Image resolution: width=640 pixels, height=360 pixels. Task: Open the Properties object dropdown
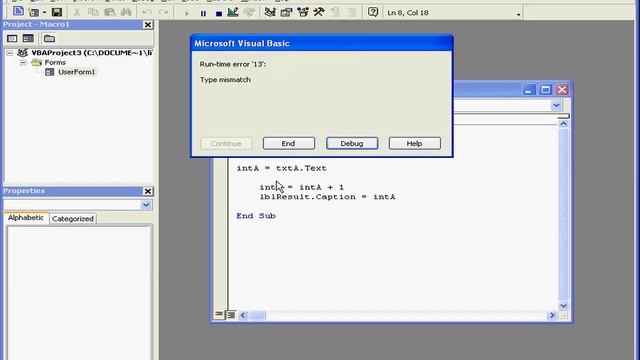coord(146,205)
